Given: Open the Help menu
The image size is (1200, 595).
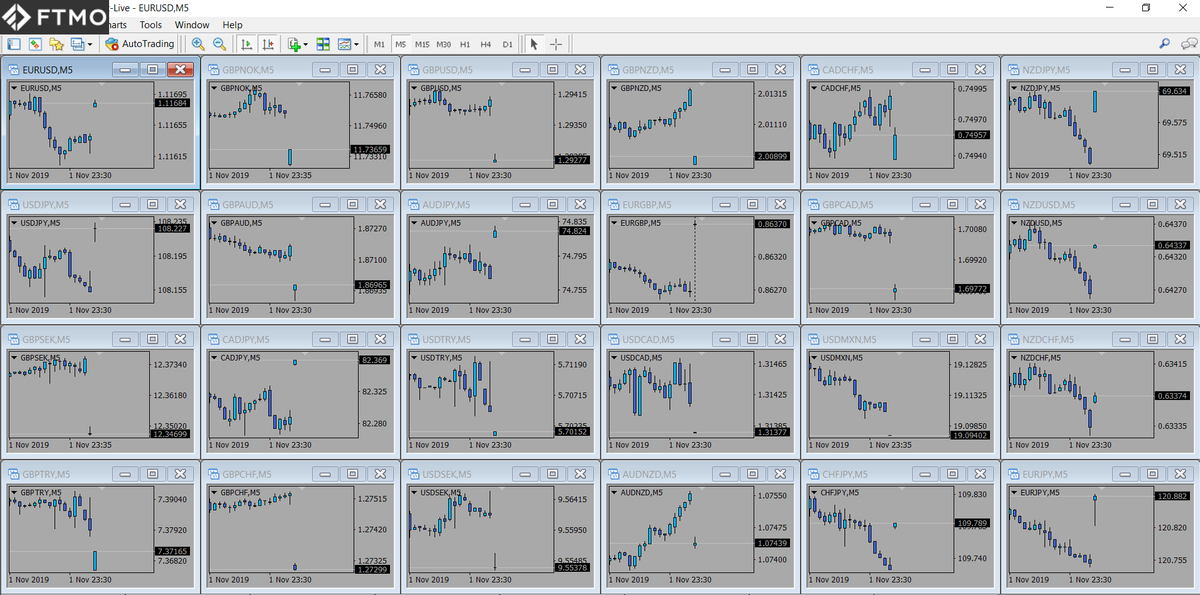Looking at the screenshot, I should tap(232, 24).
